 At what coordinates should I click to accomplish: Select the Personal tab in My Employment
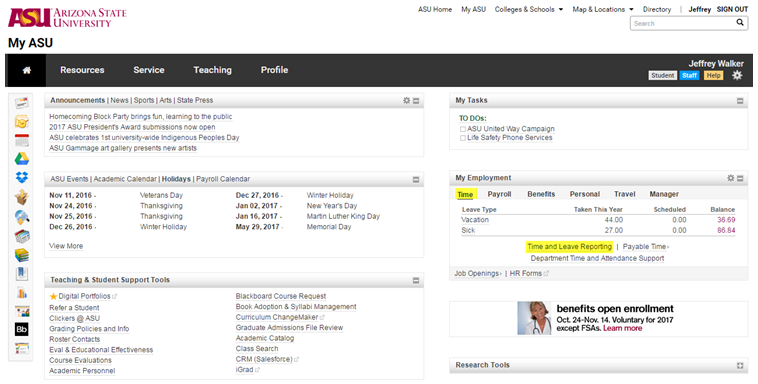[584, 194]
